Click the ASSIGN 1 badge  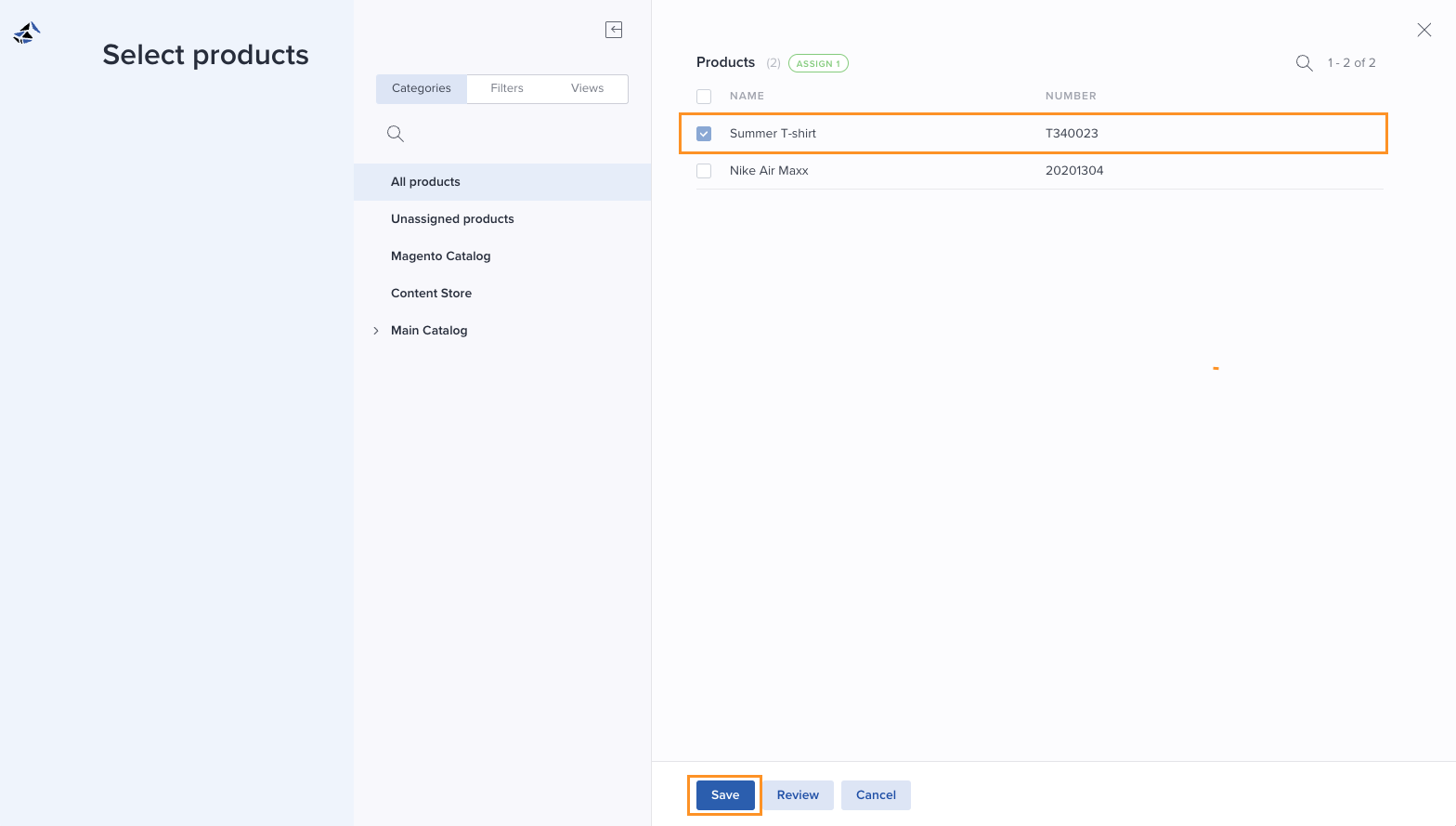pos(818,63)
